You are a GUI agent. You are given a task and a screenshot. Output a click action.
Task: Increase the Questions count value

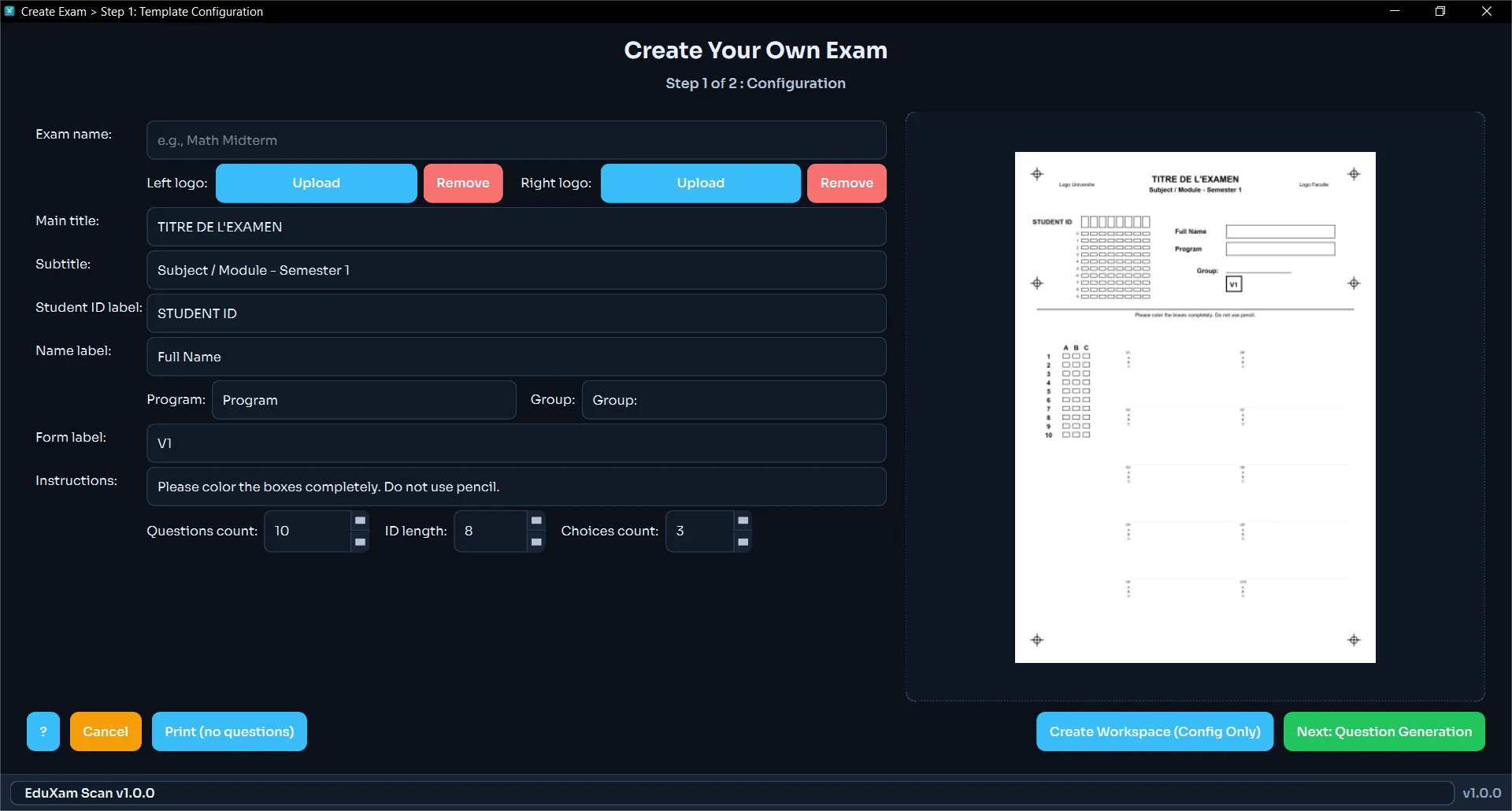click(360, 520)
